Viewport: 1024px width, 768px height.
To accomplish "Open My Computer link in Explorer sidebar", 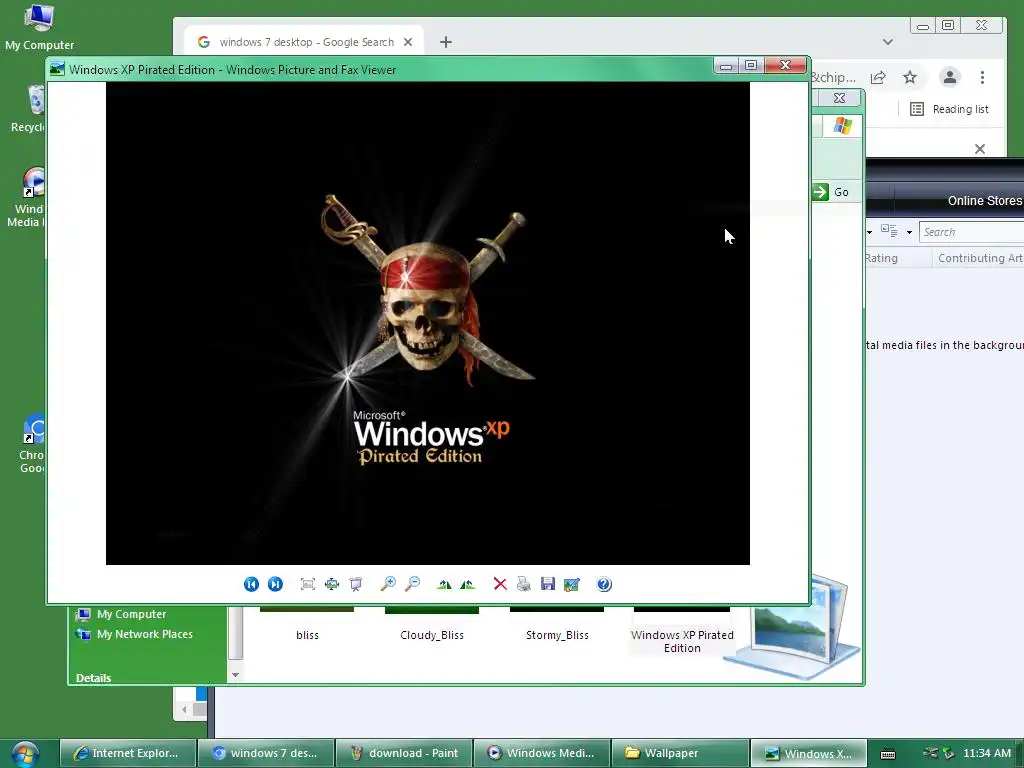I will pyautogui.click(x=121, y=614).
